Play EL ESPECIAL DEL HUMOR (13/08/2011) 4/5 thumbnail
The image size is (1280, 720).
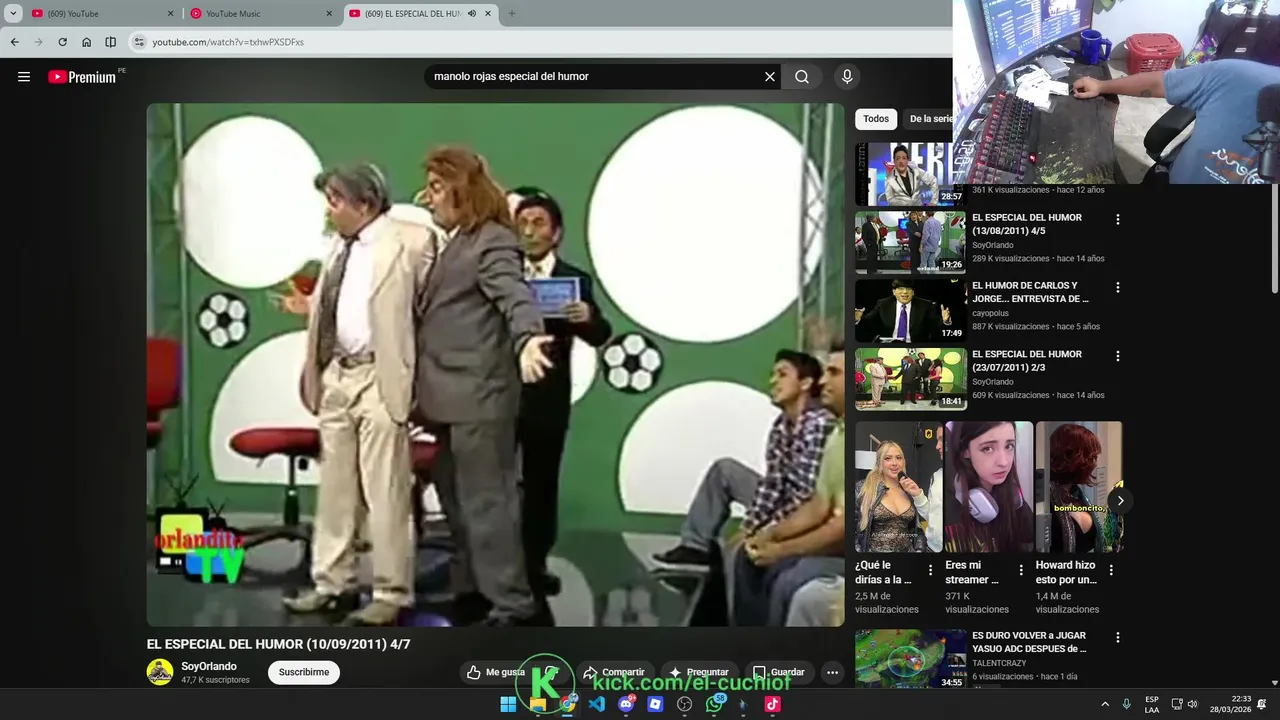tap(911, 242)
